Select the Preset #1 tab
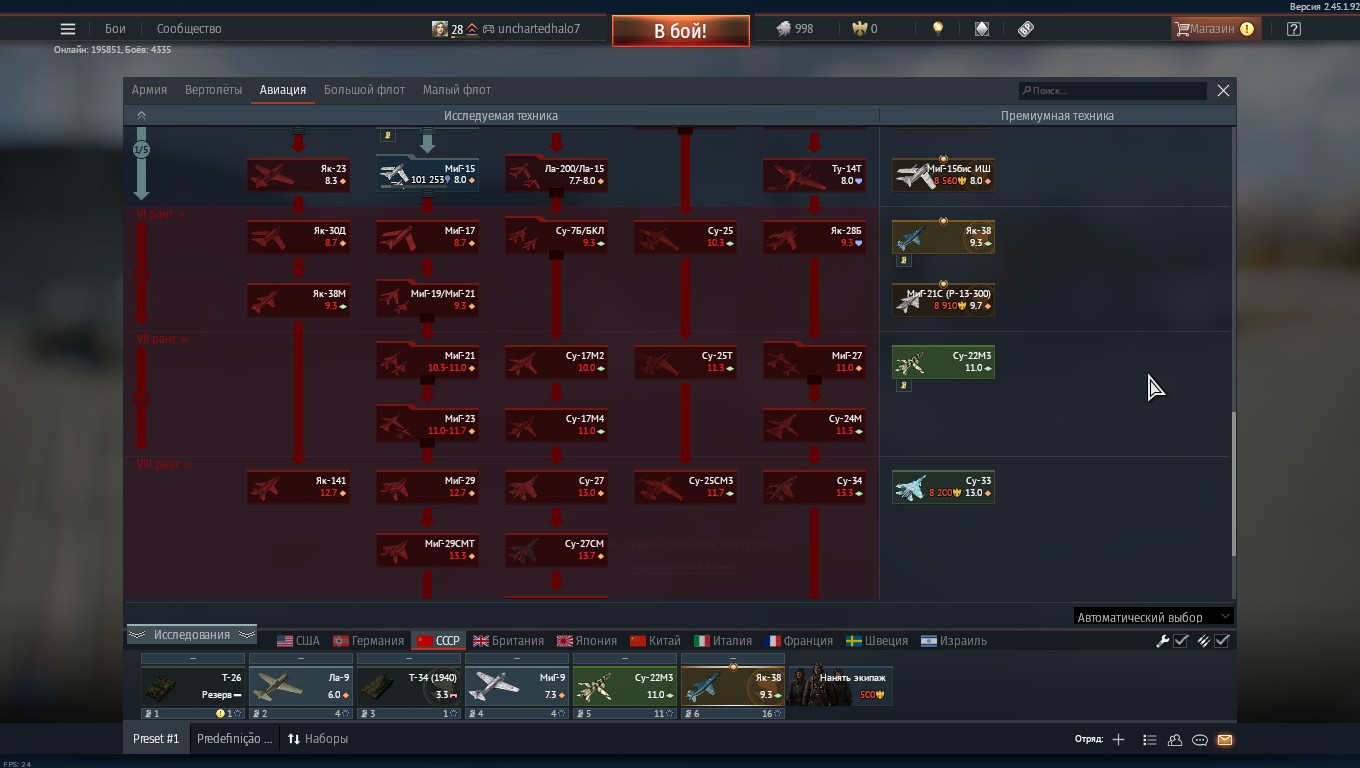This screenshot has width=1360, height=768. pyautogui.click(x=156, y=739)
